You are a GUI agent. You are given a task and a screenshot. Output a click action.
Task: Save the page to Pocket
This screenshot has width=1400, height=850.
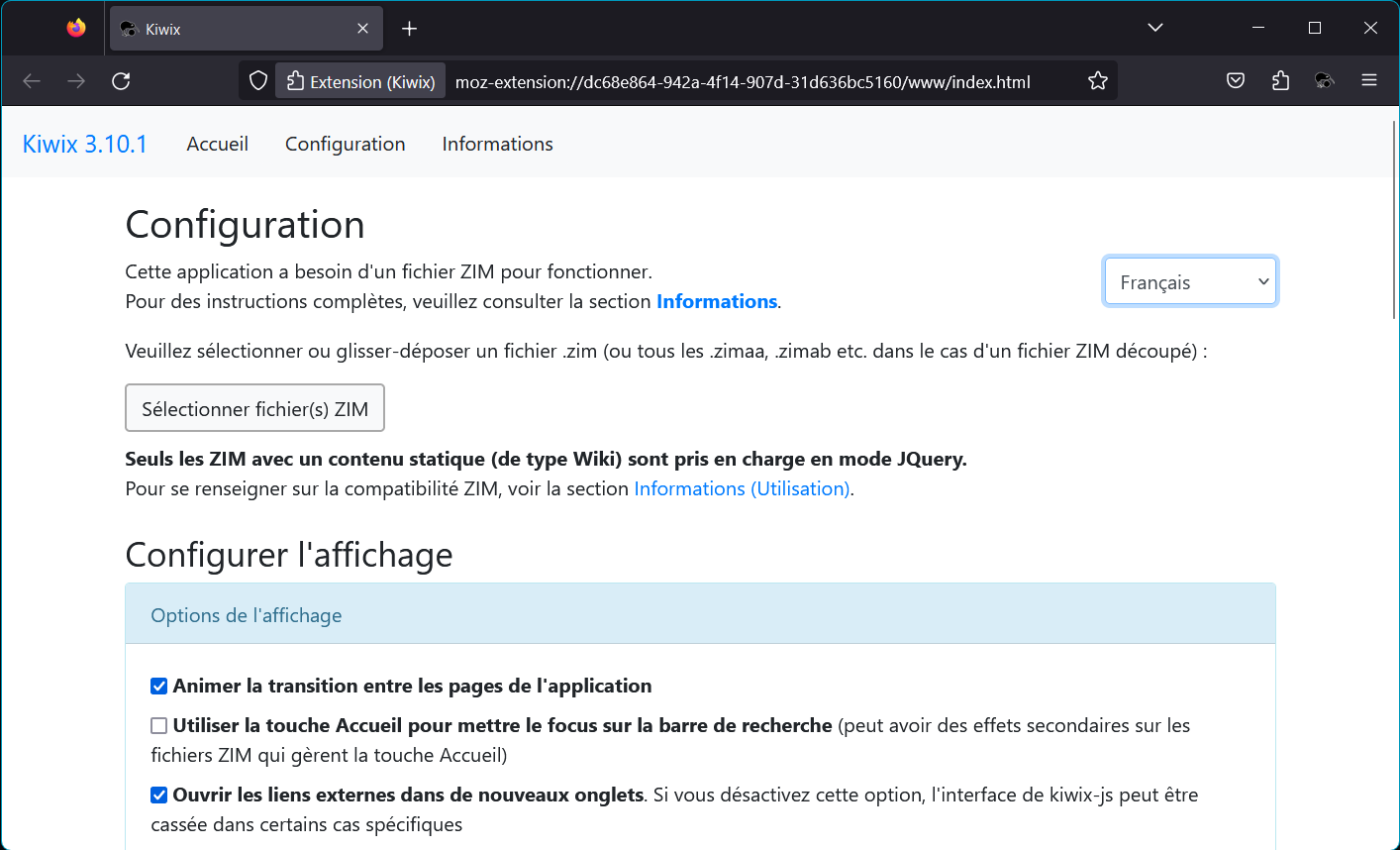pos(1235,80)
